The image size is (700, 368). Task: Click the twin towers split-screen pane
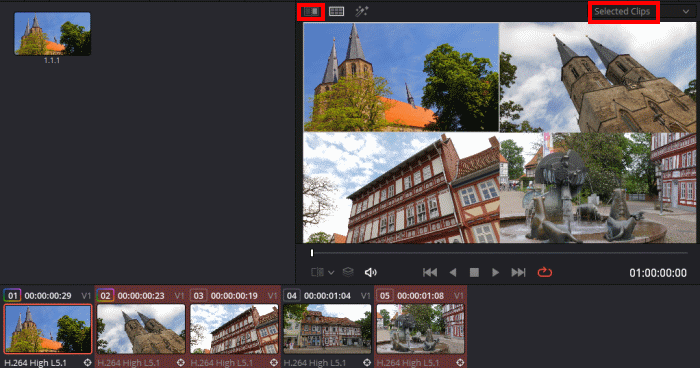click(598, 77)
